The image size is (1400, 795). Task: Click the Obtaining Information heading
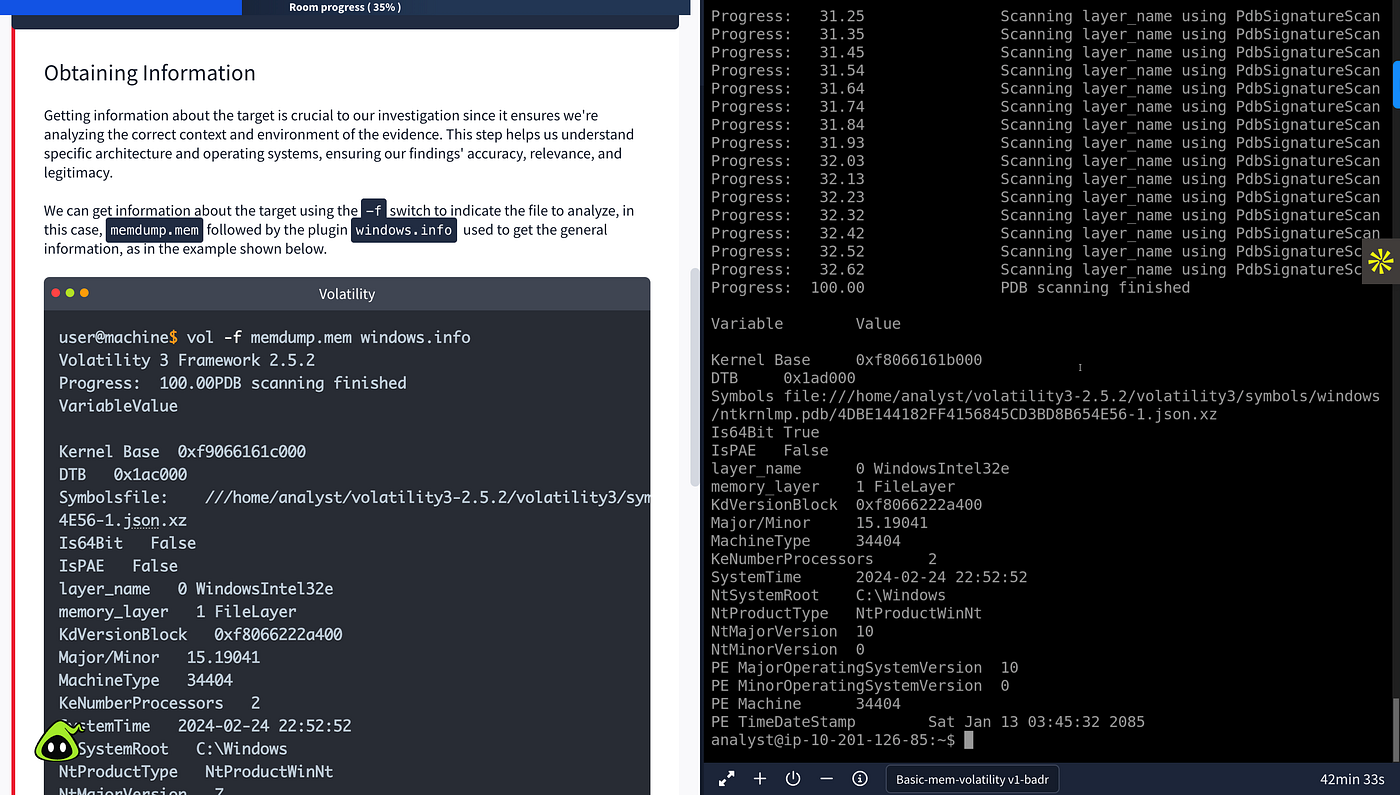click(150, 73)
